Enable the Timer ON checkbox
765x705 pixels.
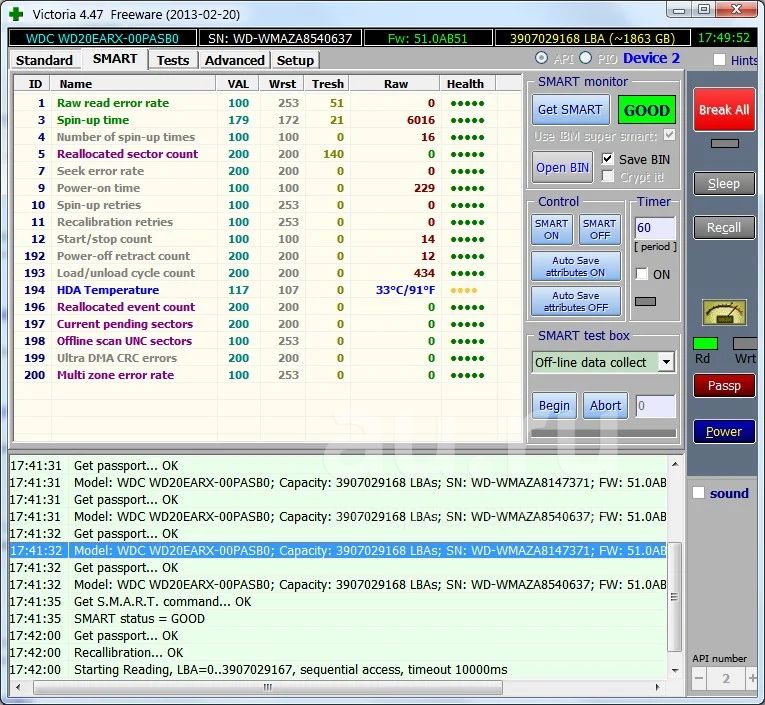[642, 274]
